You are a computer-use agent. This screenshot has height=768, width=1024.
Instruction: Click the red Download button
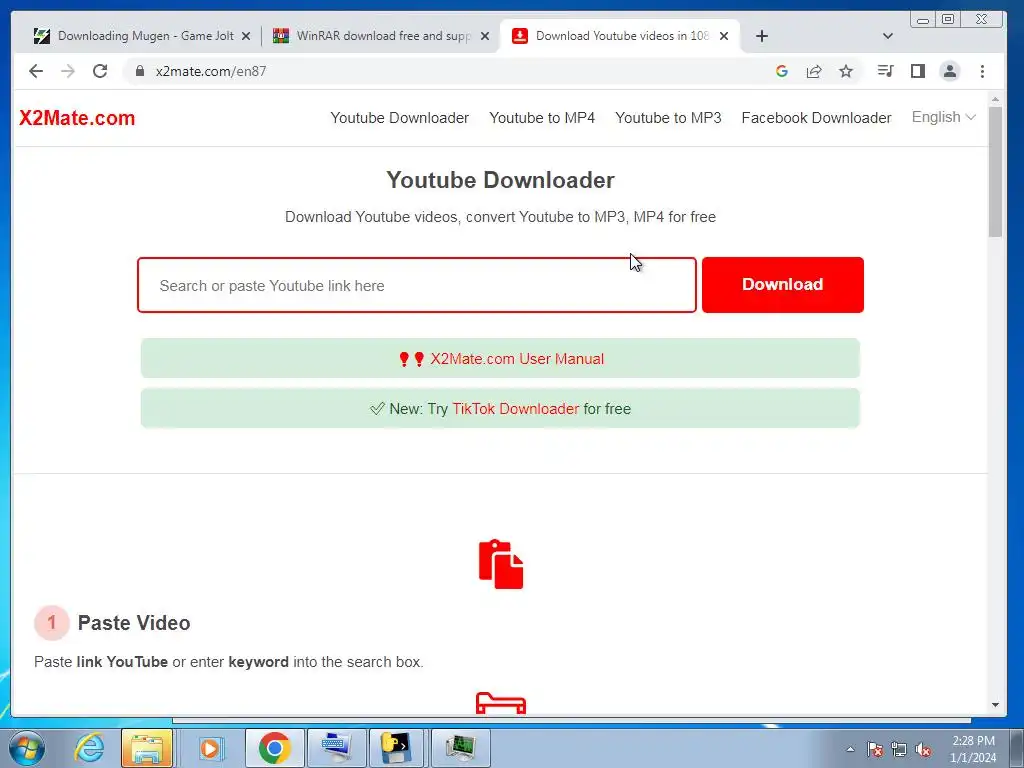point(782,285)
